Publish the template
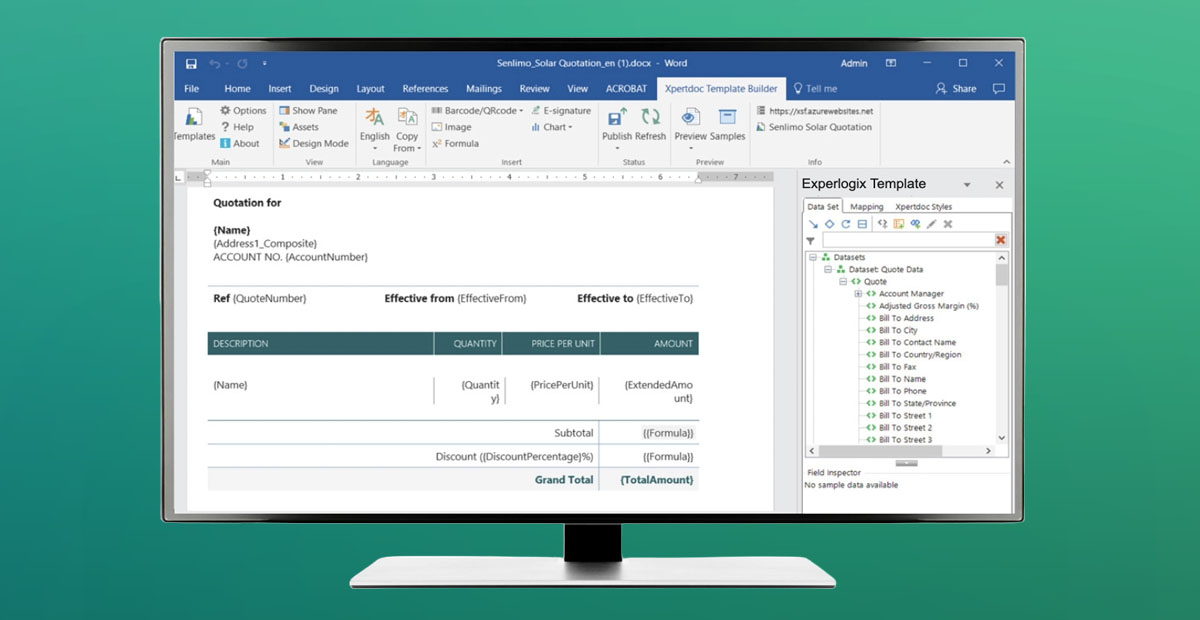Viewport: 1200px width, 620px height. (617, 128)
